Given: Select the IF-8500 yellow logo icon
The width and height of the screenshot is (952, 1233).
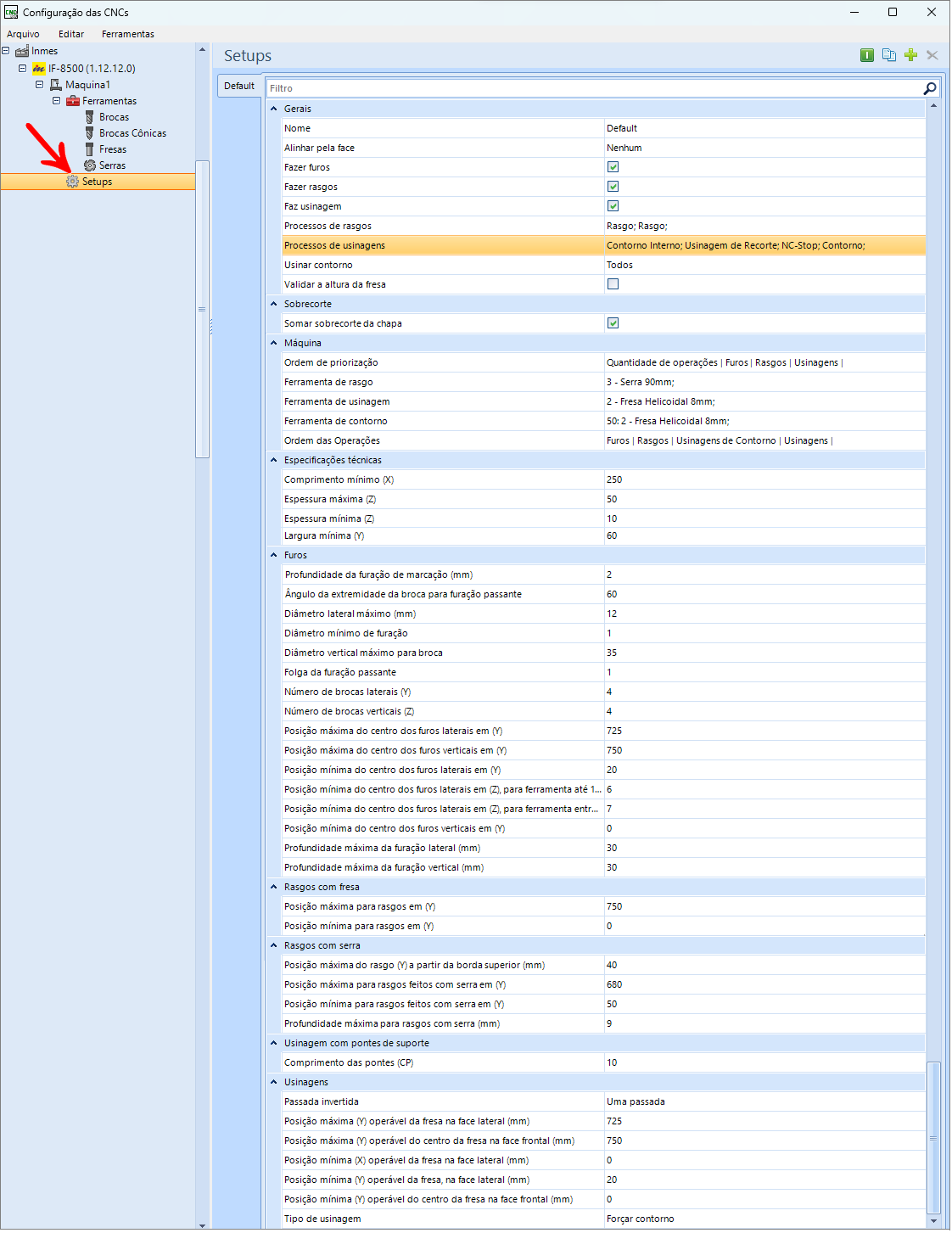Looking at the screenshot, I should 39,68.
